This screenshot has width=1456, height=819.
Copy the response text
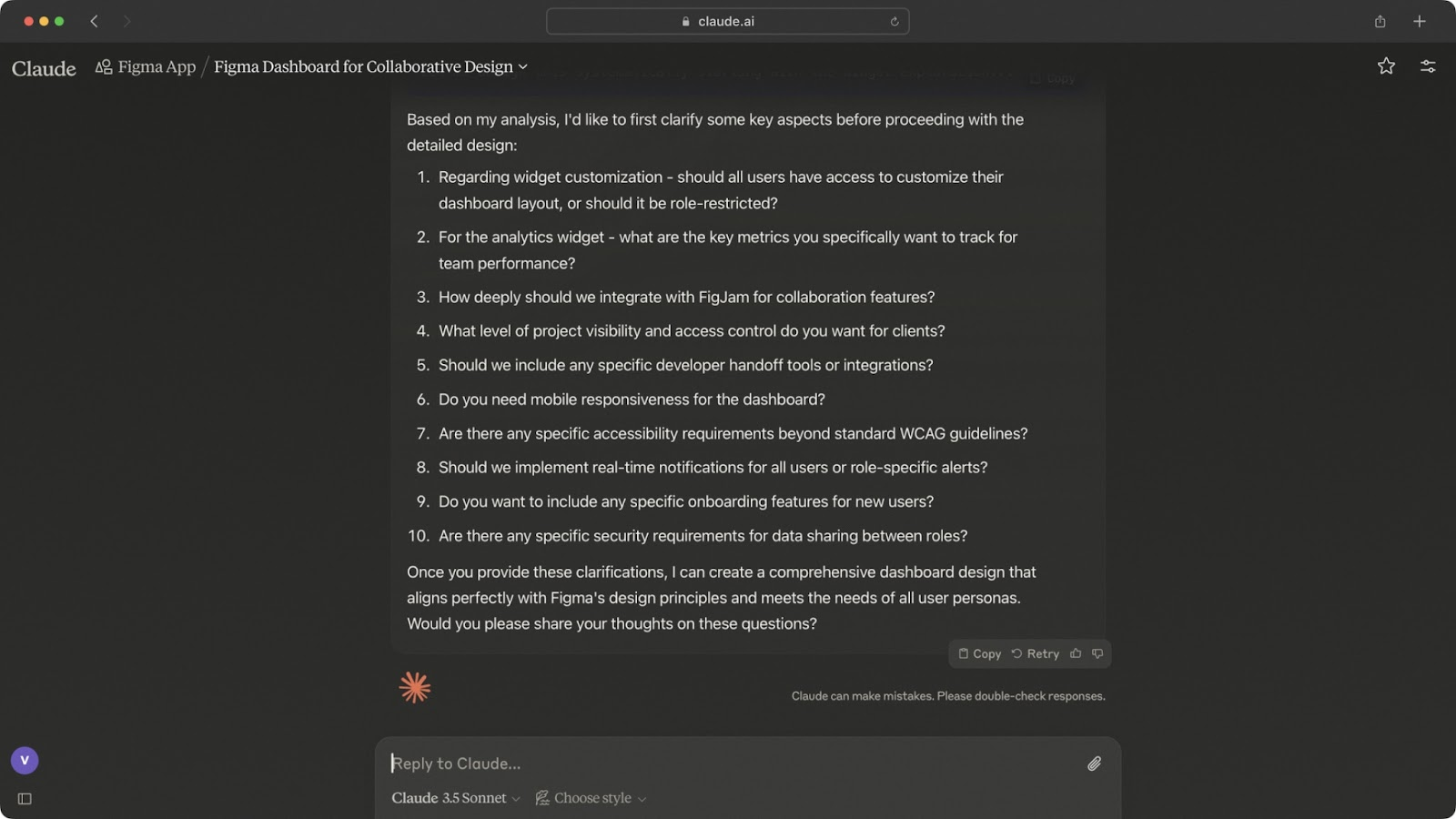979,653
